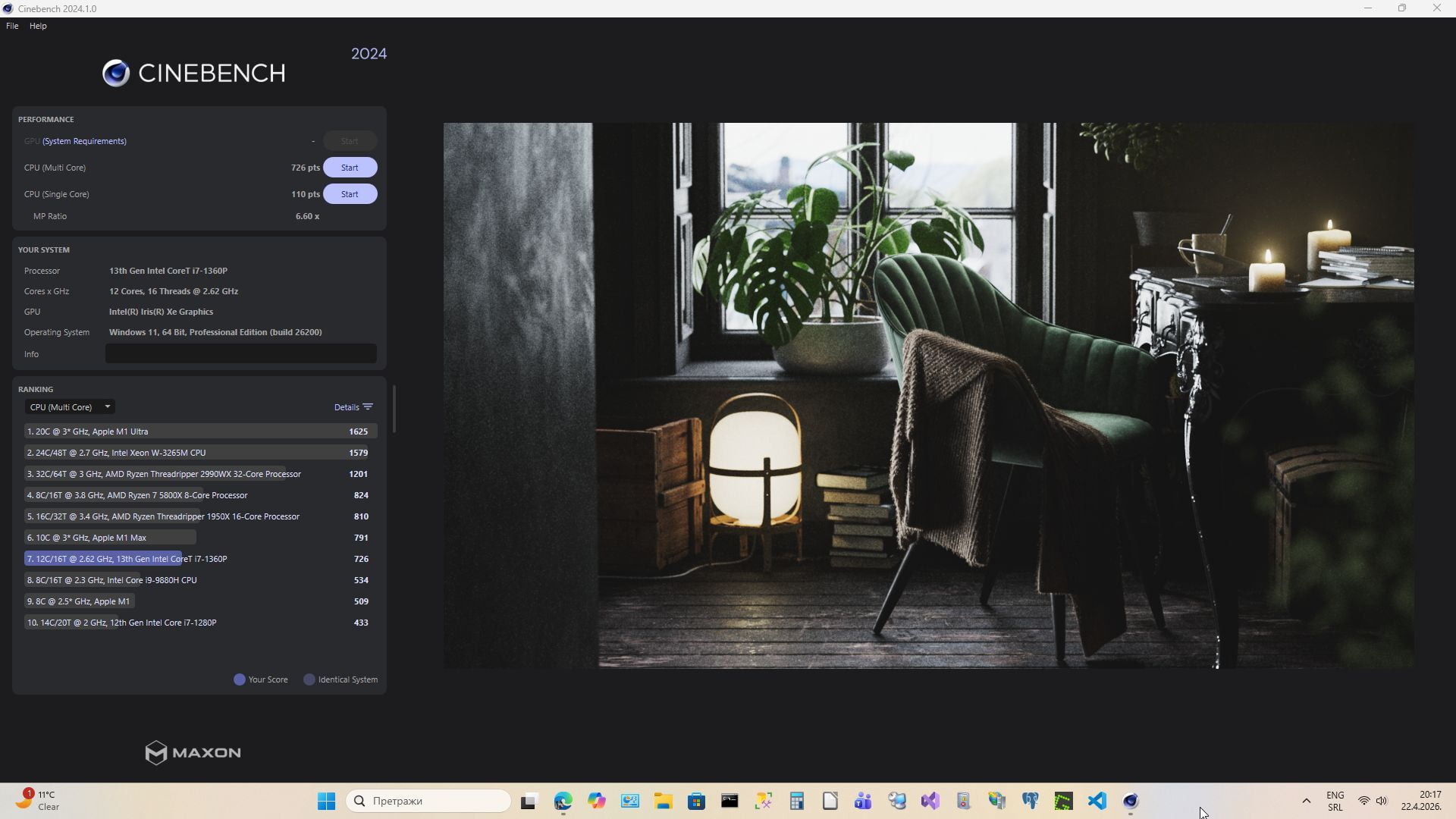The width and height of the screenshot is (1456, 819).
Task: Click into the Info text field
Action: coord(240,353)
